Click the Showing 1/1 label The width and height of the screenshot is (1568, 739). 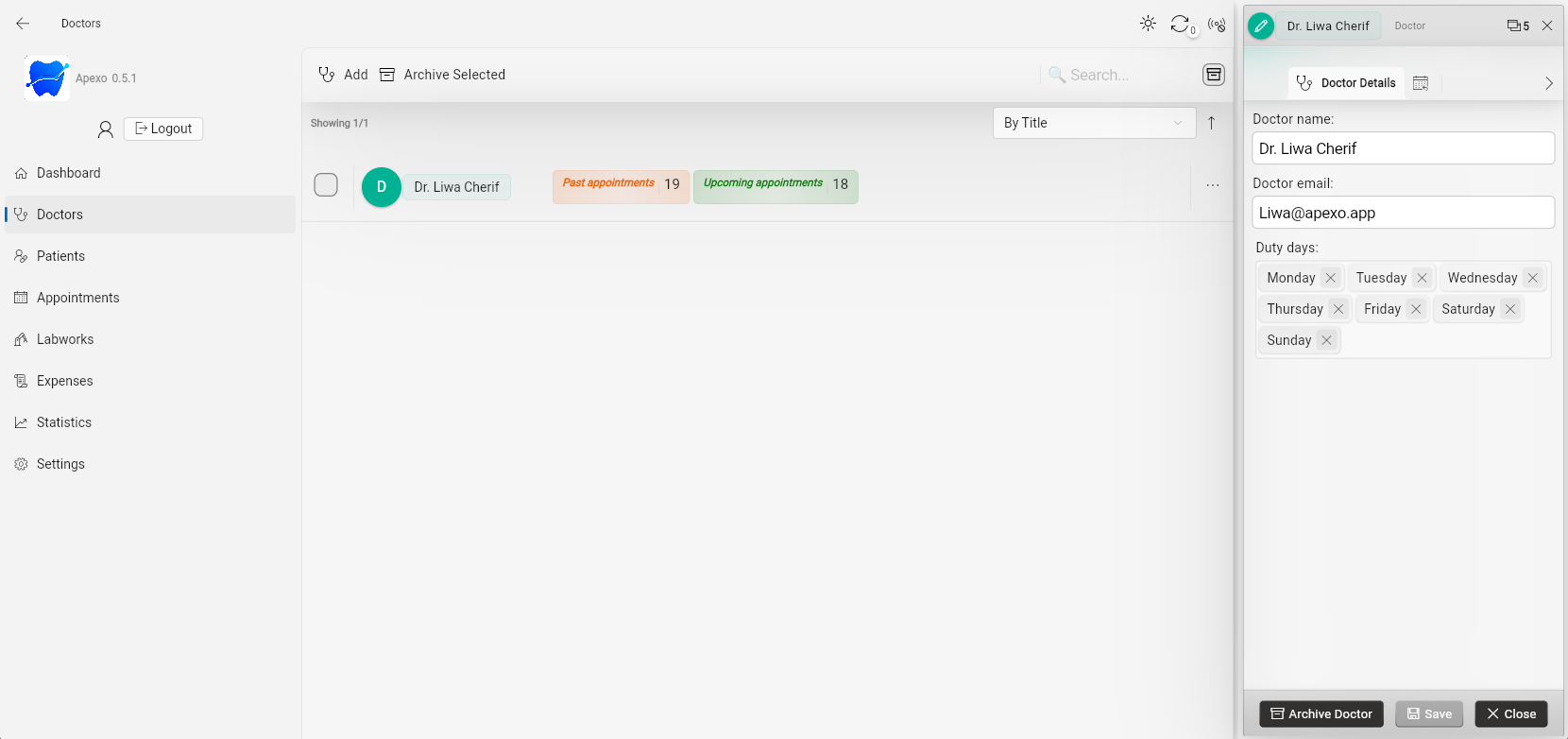click(x=339, y=123)
